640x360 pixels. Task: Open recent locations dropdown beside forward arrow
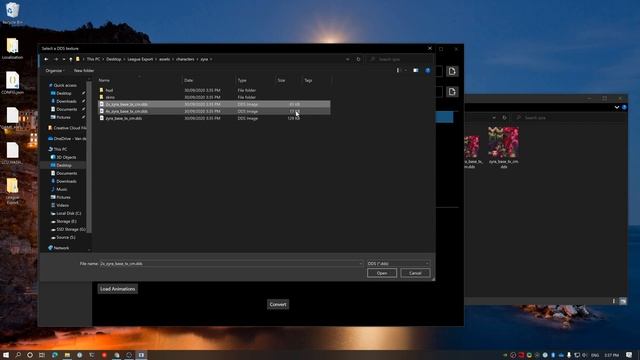tap(63, 59)
